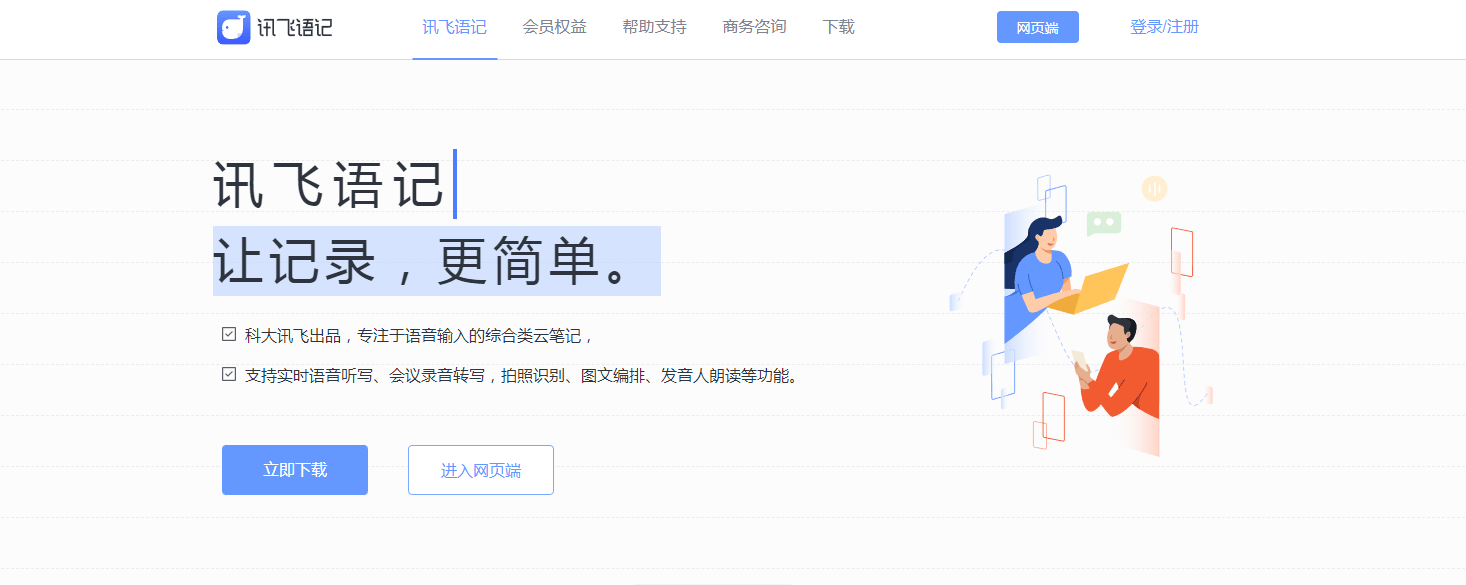
Task: Click the checkmark icon before 支持实时语音听写
Action: point(228,375)
